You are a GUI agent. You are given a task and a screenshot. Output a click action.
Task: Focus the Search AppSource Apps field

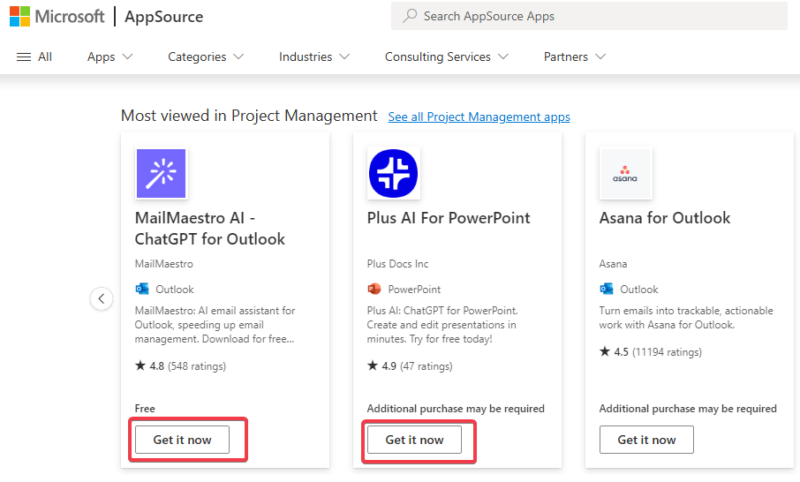coord(589,16)
